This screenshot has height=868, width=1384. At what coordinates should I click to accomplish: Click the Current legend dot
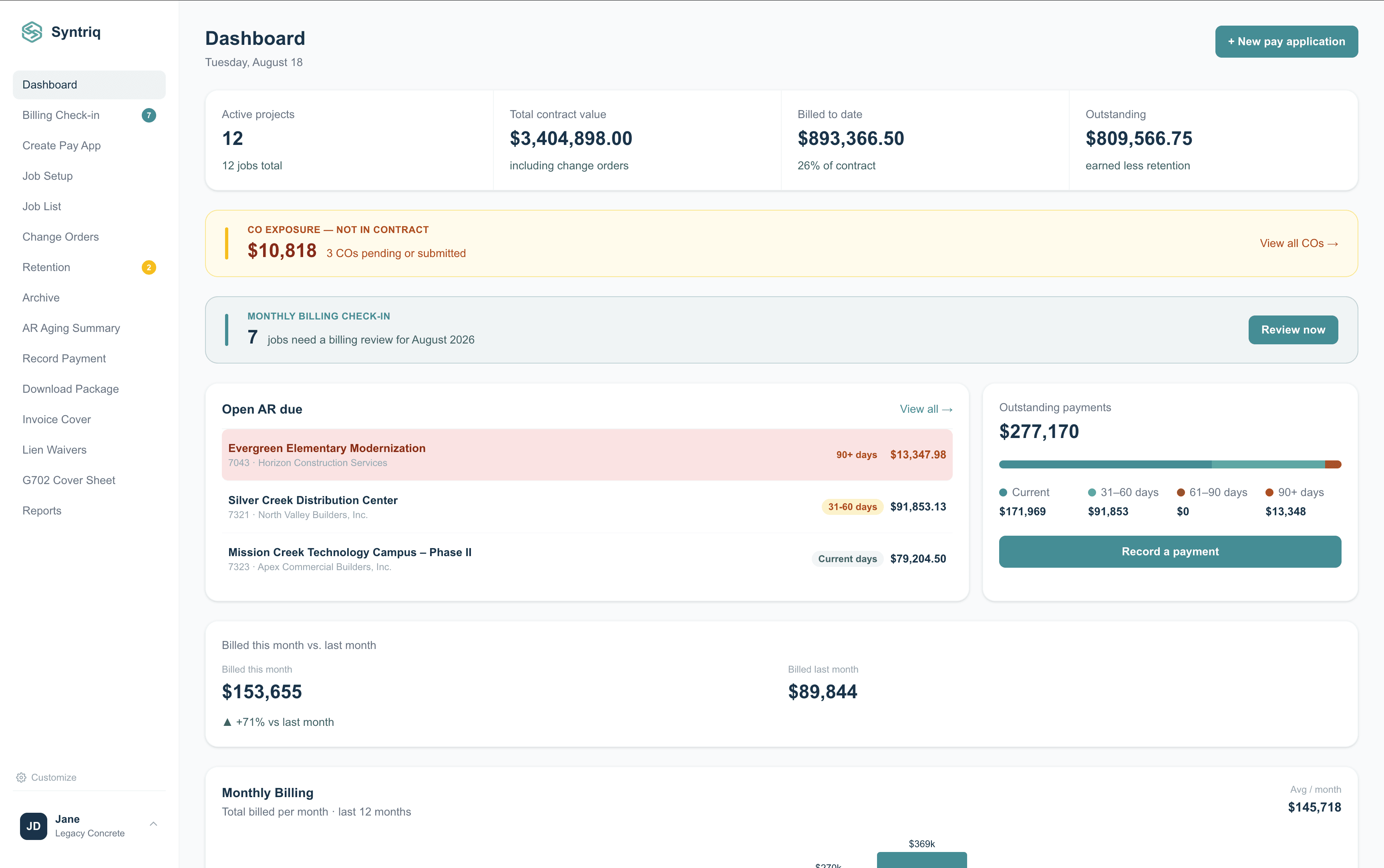[1004, 492]
